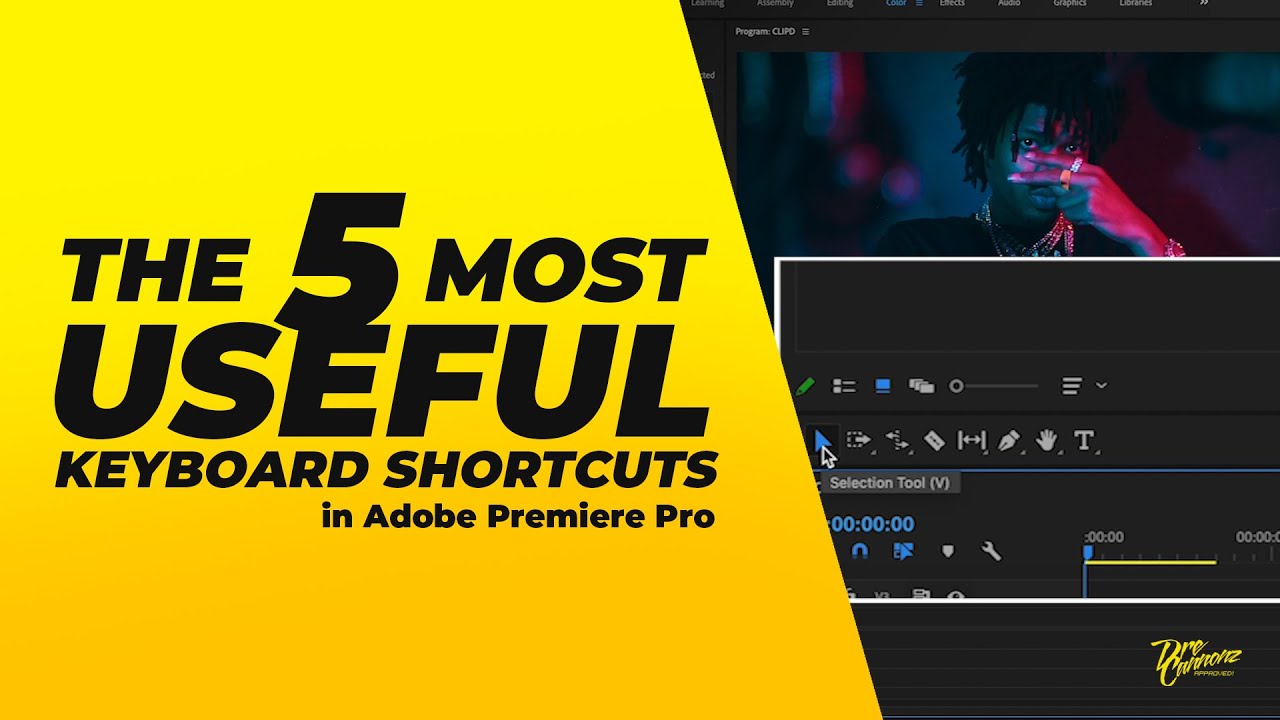Open the Program: CLIPD panel menu
This screenshot has height=720, width=1280.
click(806, 32)
